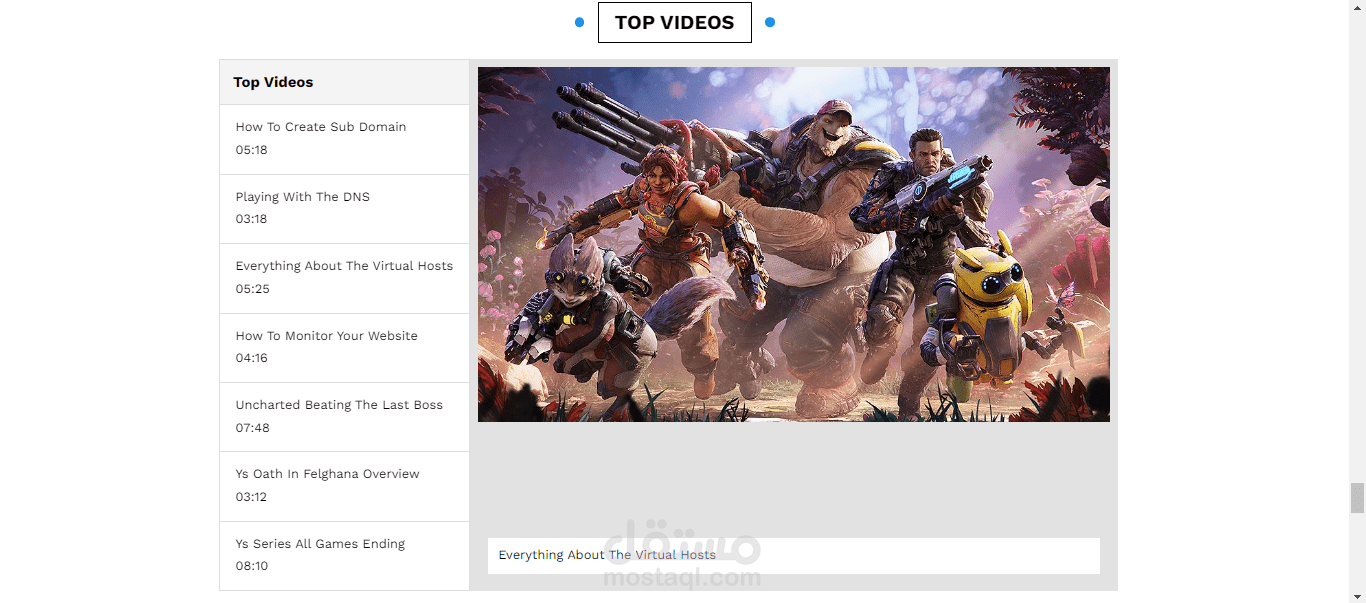The height and width of the screenshot is (603, 1366).
Task: Click the 03:12 duration text
Action: coord(252,497)
